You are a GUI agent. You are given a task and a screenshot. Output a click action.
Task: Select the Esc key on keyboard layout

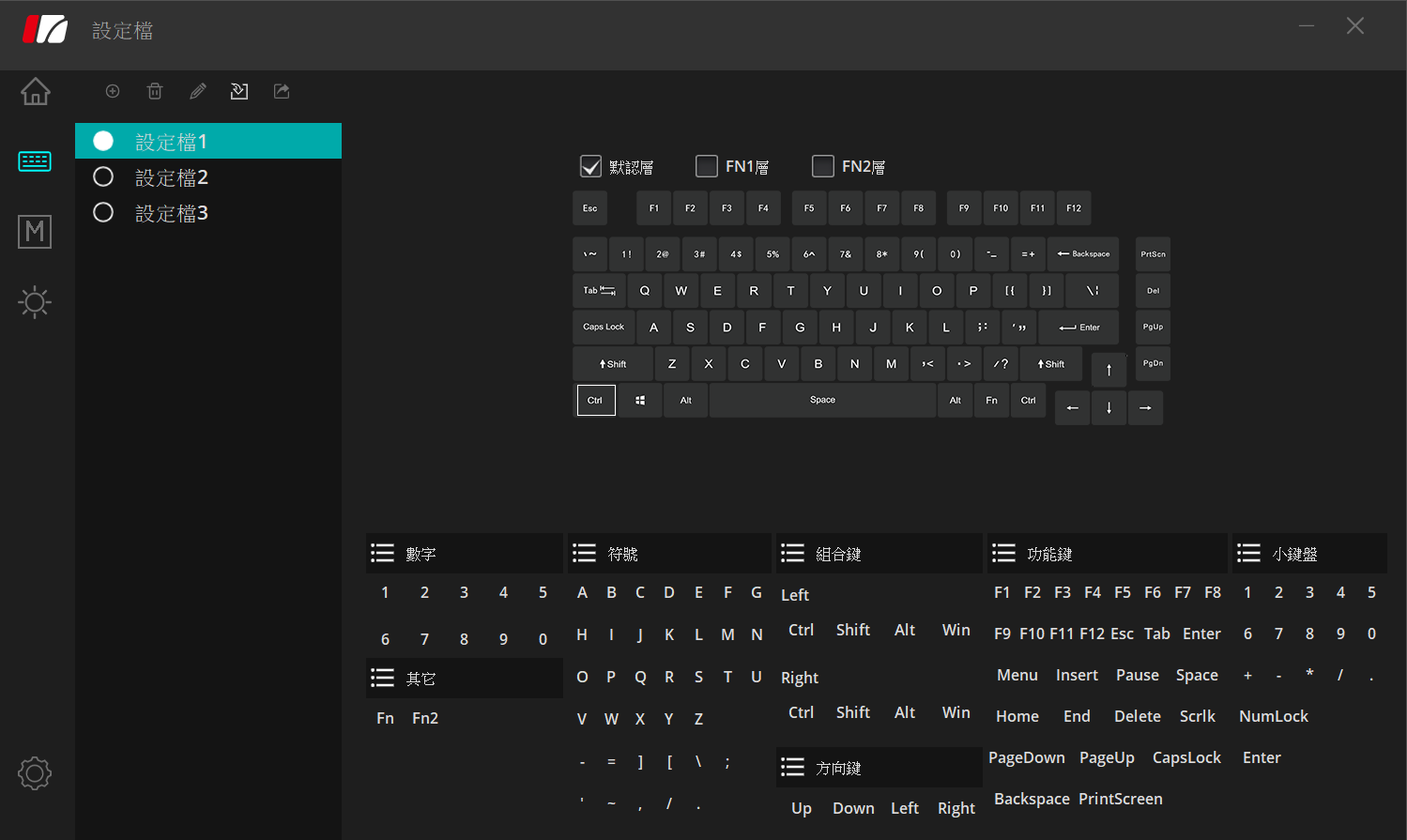[x=590, y=208]
